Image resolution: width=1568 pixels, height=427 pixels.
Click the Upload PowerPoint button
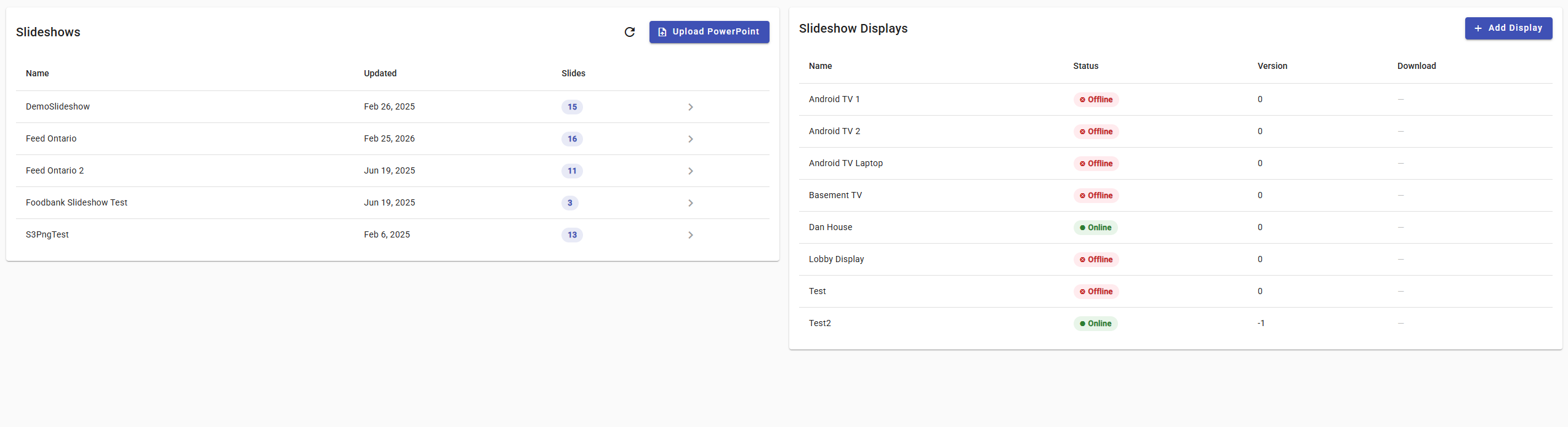click(x=709, y=32)
